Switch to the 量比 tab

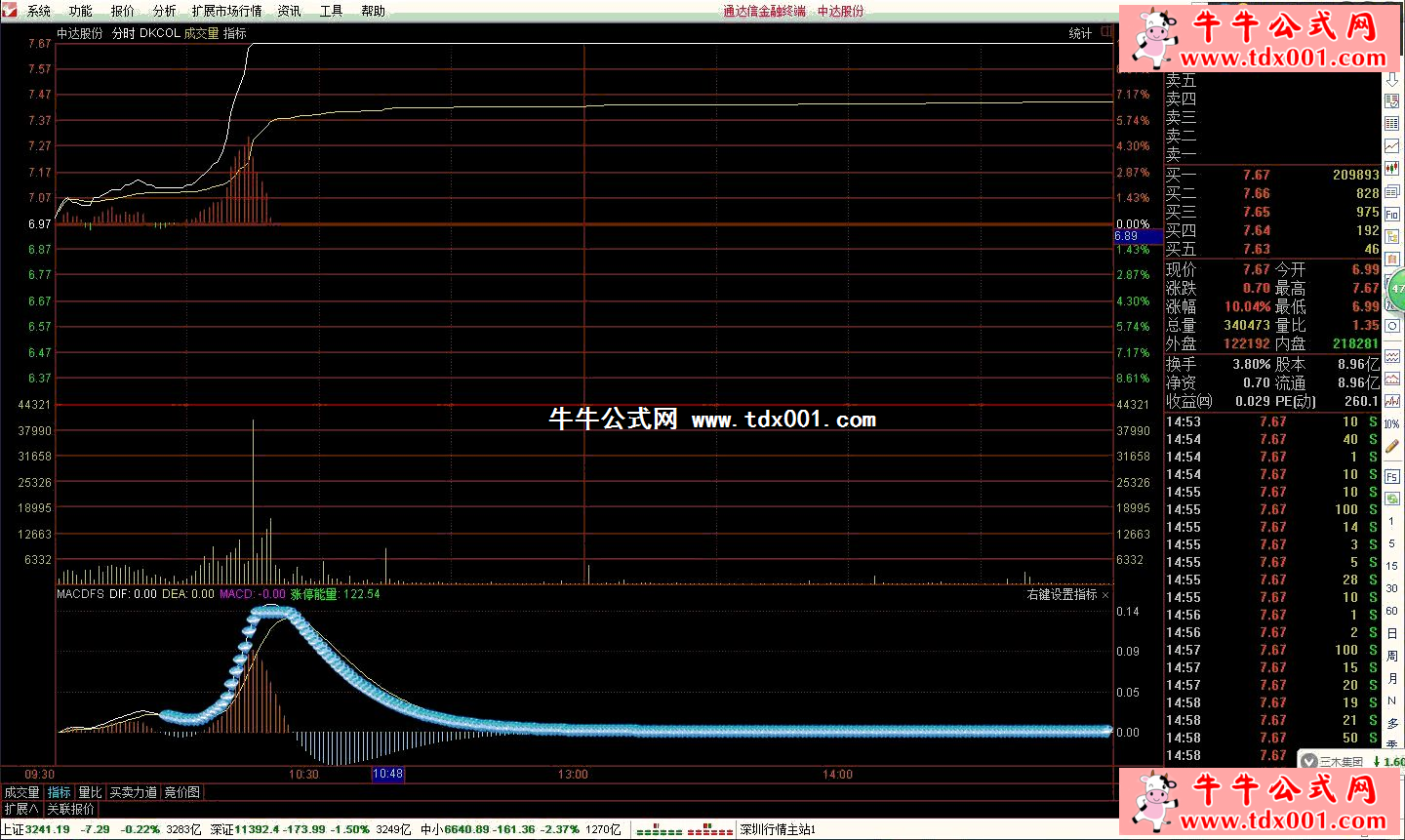(x=90, y=792)
